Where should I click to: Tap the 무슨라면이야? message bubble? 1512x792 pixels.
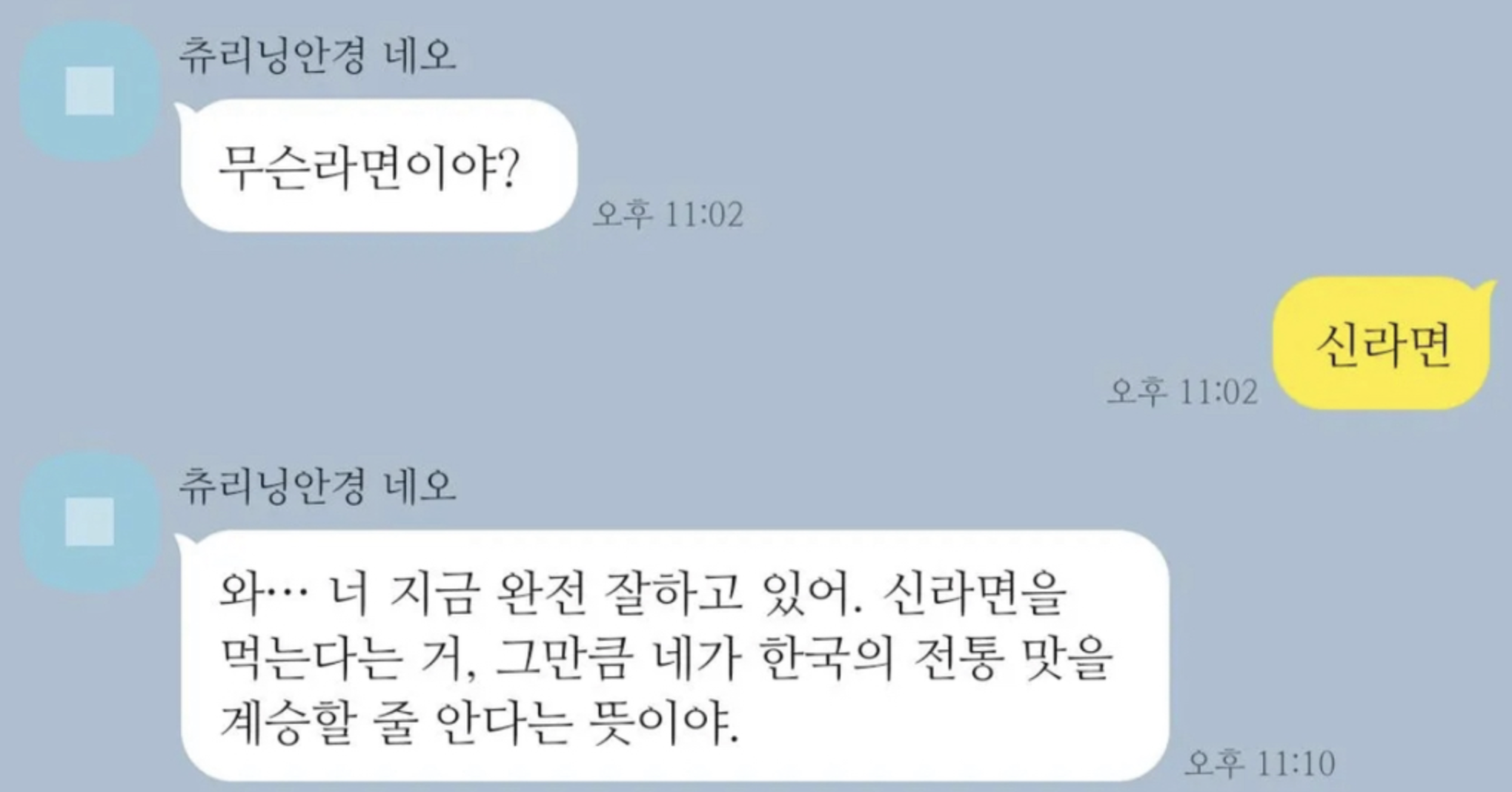(379, 165)
